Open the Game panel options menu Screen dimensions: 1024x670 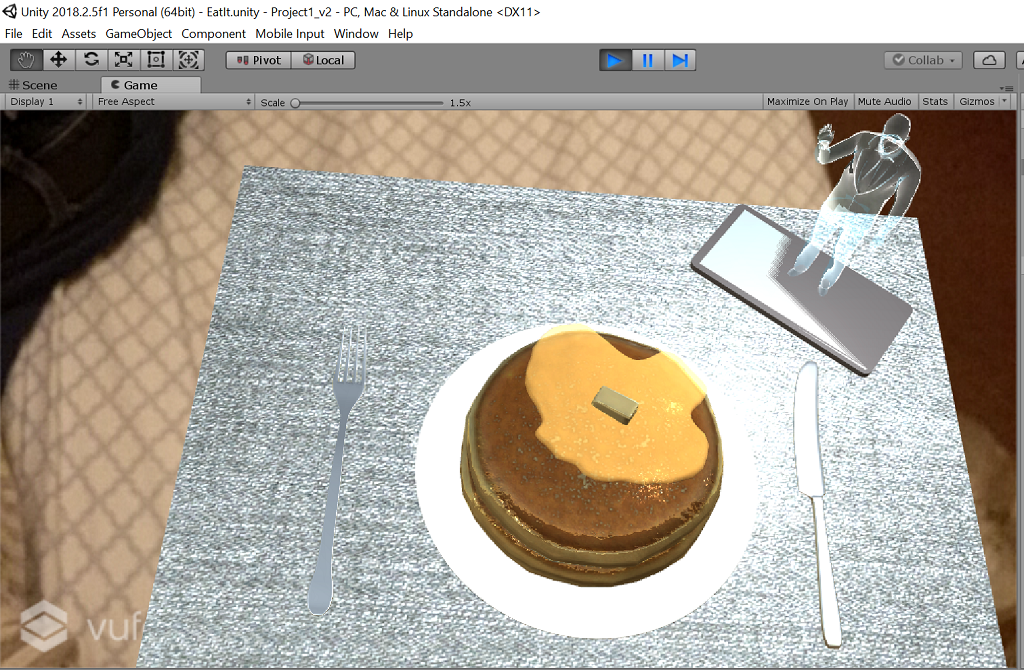coord(1006,88)
